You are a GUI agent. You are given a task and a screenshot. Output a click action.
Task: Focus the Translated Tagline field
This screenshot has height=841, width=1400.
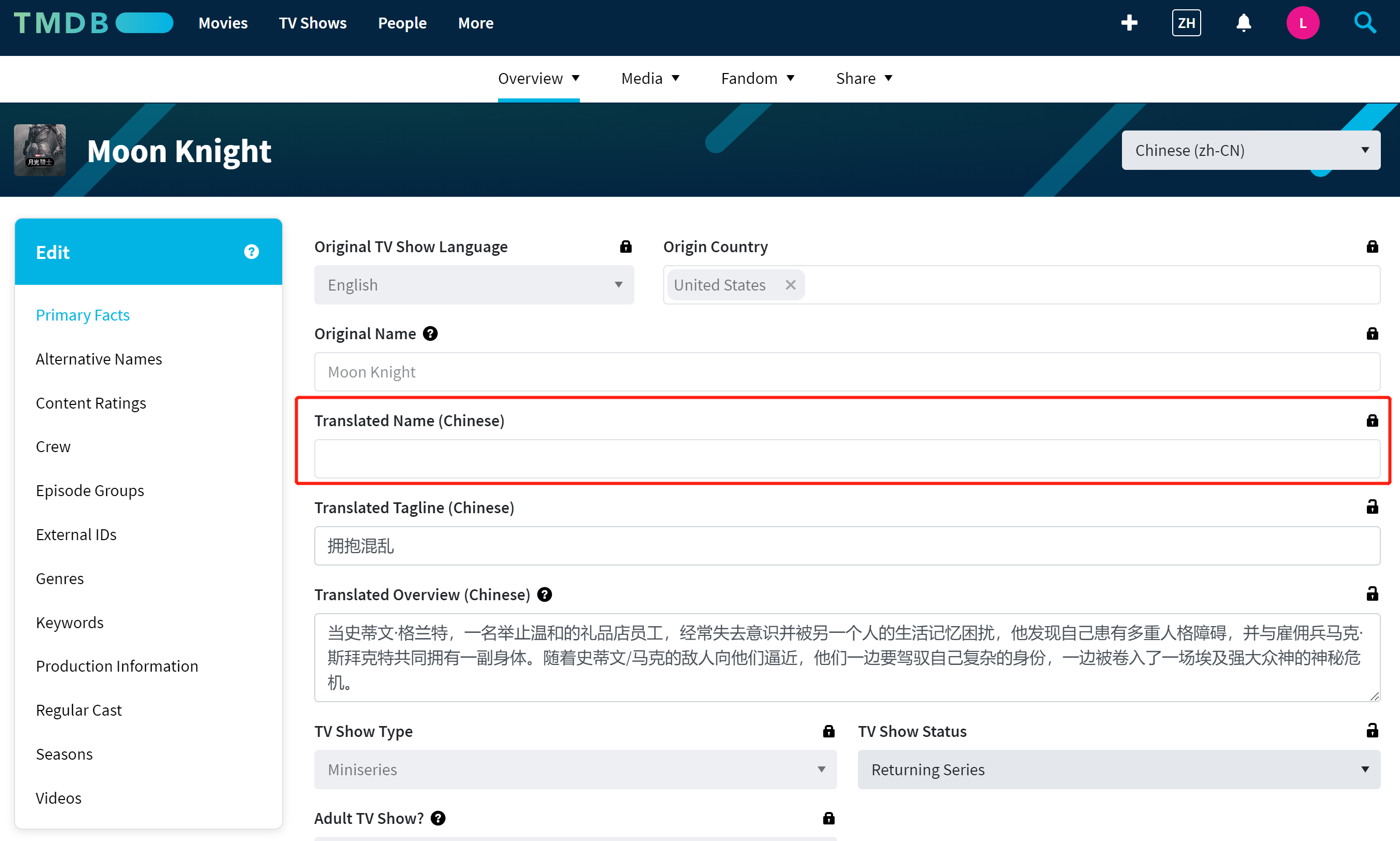click(847, 546)
